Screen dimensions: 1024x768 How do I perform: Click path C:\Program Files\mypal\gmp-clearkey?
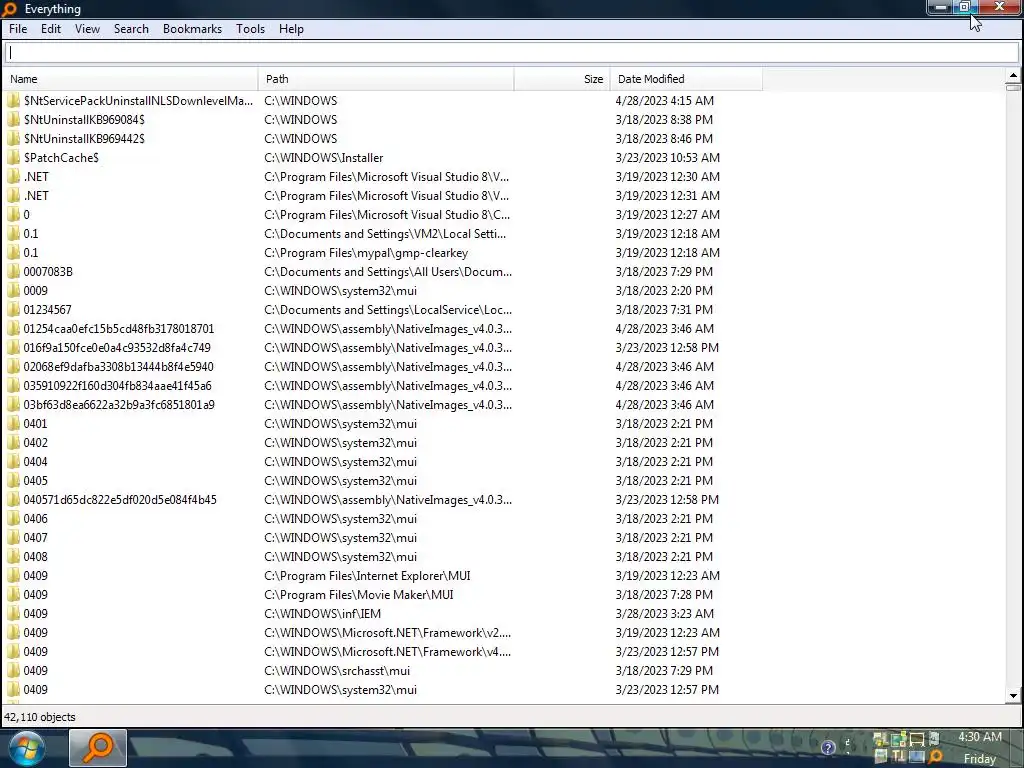[x=366, y=252]
